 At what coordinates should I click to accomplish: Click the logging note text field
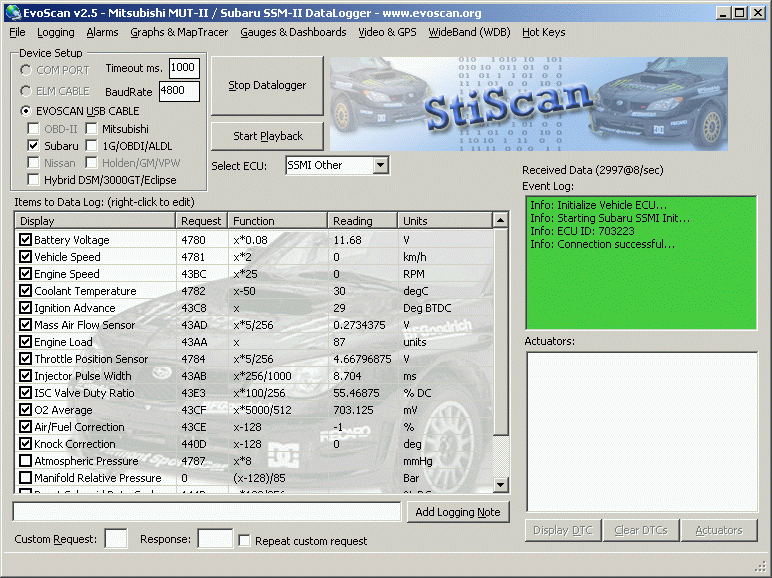[207, 512]
